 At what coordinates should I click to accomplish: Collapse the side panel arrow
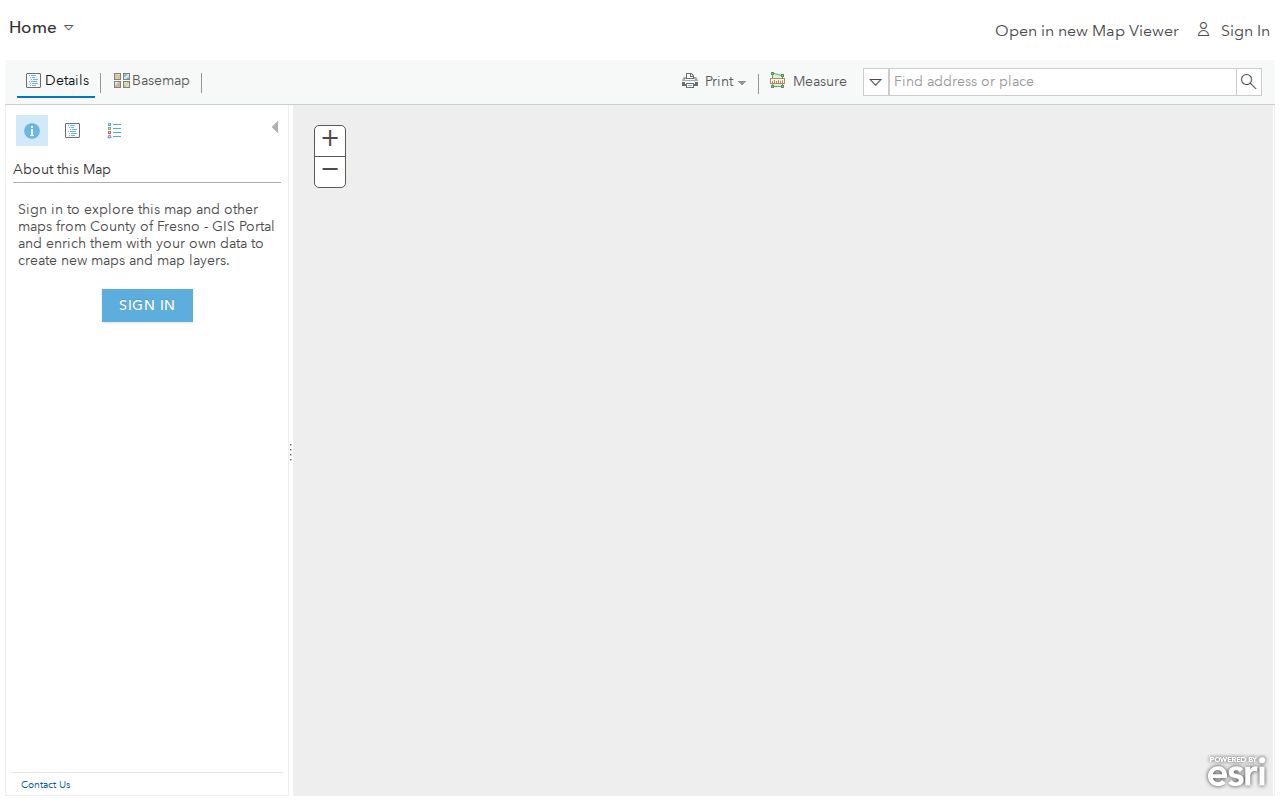(275, 127)
